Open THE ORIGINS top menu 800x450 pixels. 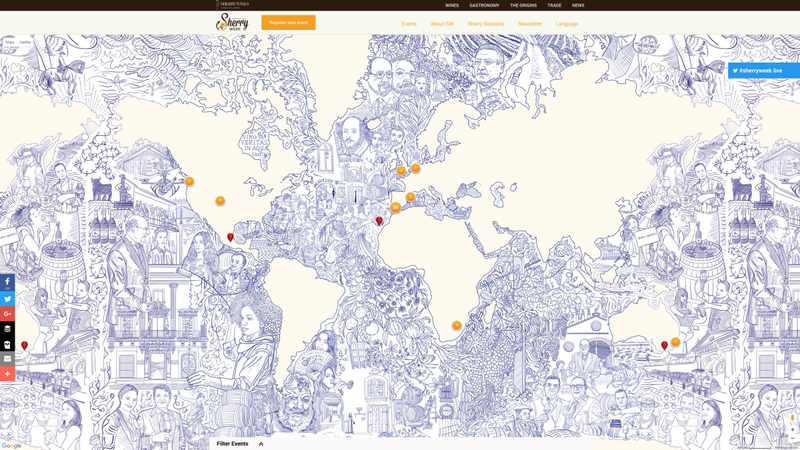(x=523, y=5)
